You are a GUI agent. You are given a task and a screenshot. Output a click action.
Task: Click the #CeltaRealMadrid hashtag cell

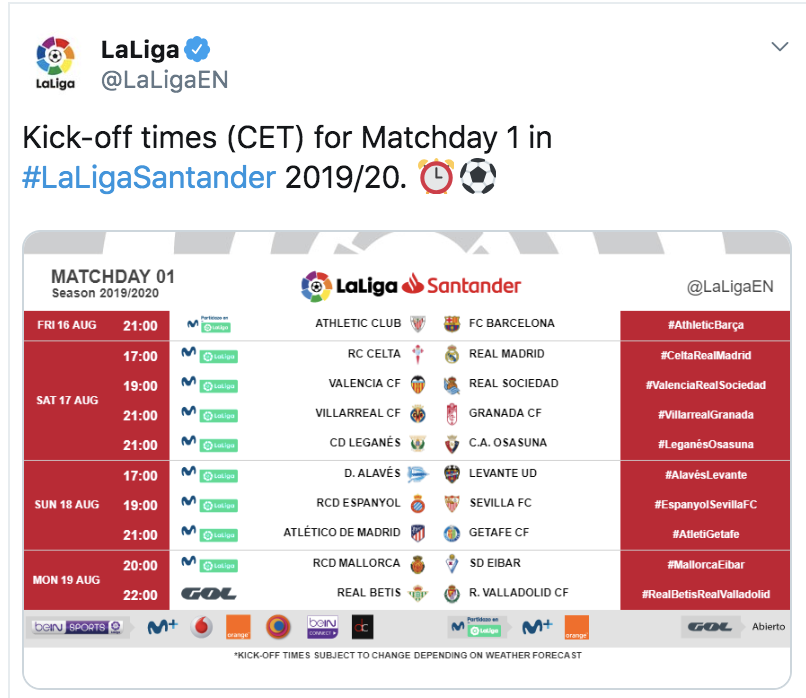click(x=705, y=355)
